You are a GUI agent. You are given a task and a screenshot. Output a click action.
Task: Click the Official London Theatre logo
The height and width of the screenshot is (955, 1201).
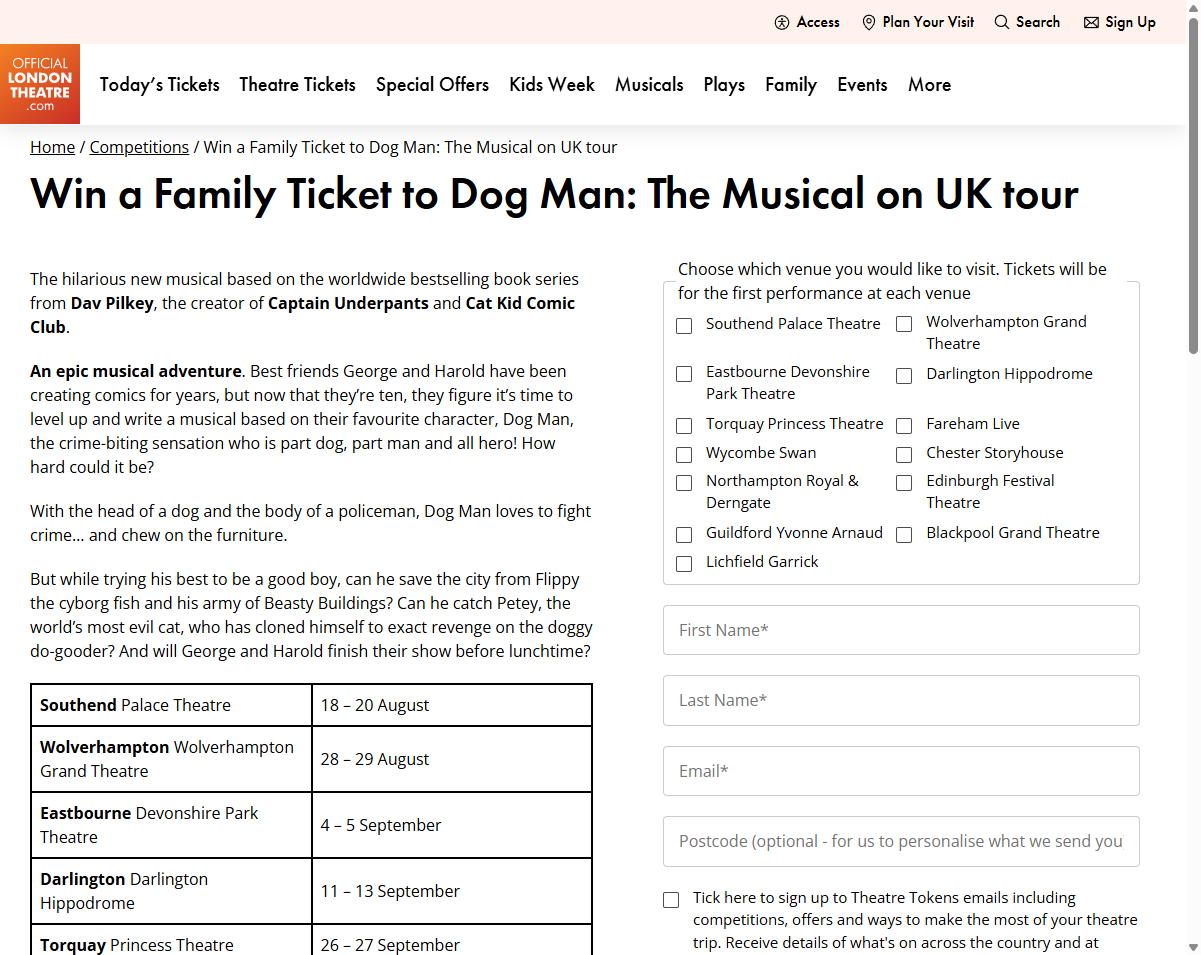[40, 84]
